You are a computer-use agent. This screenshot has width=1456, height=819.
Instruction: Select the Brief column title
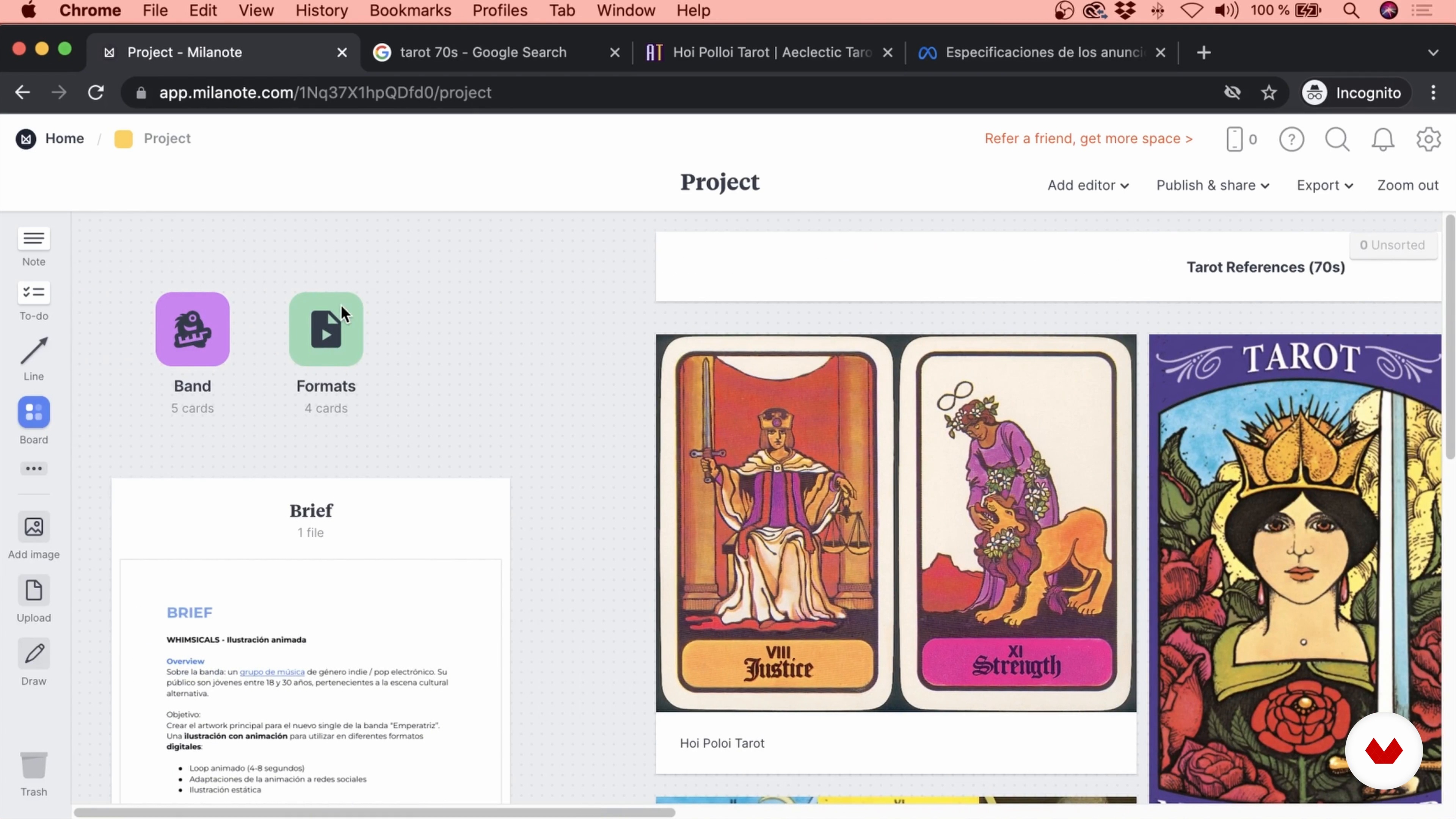click(x=311, y=510)
